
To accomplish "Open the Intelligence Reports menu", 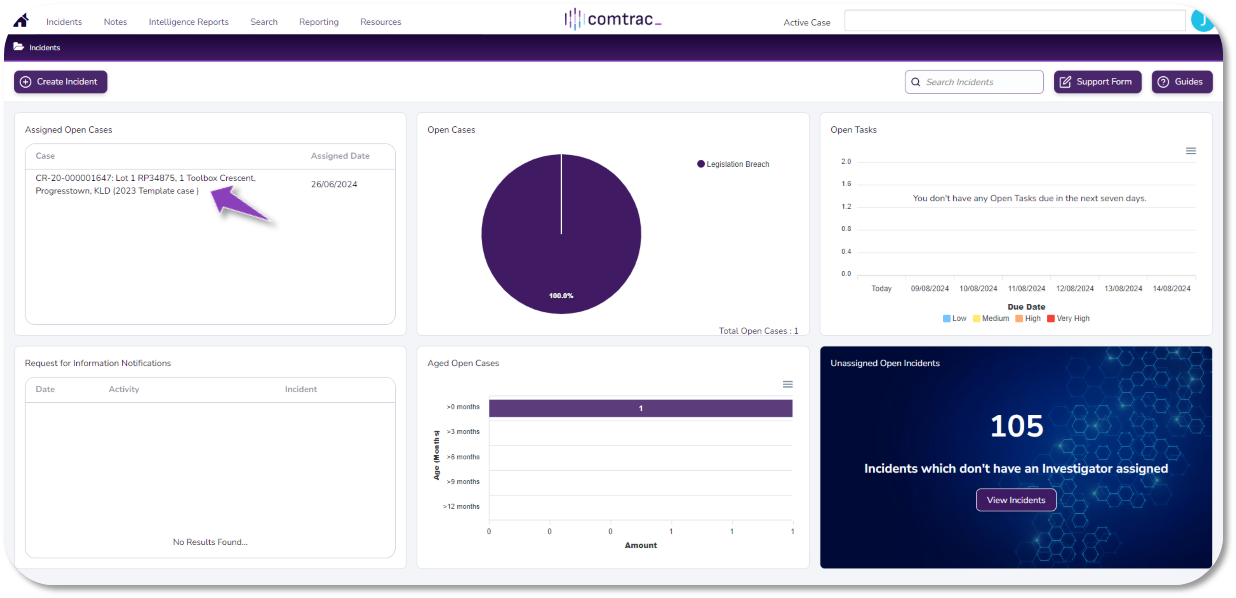I will [188, 22].
